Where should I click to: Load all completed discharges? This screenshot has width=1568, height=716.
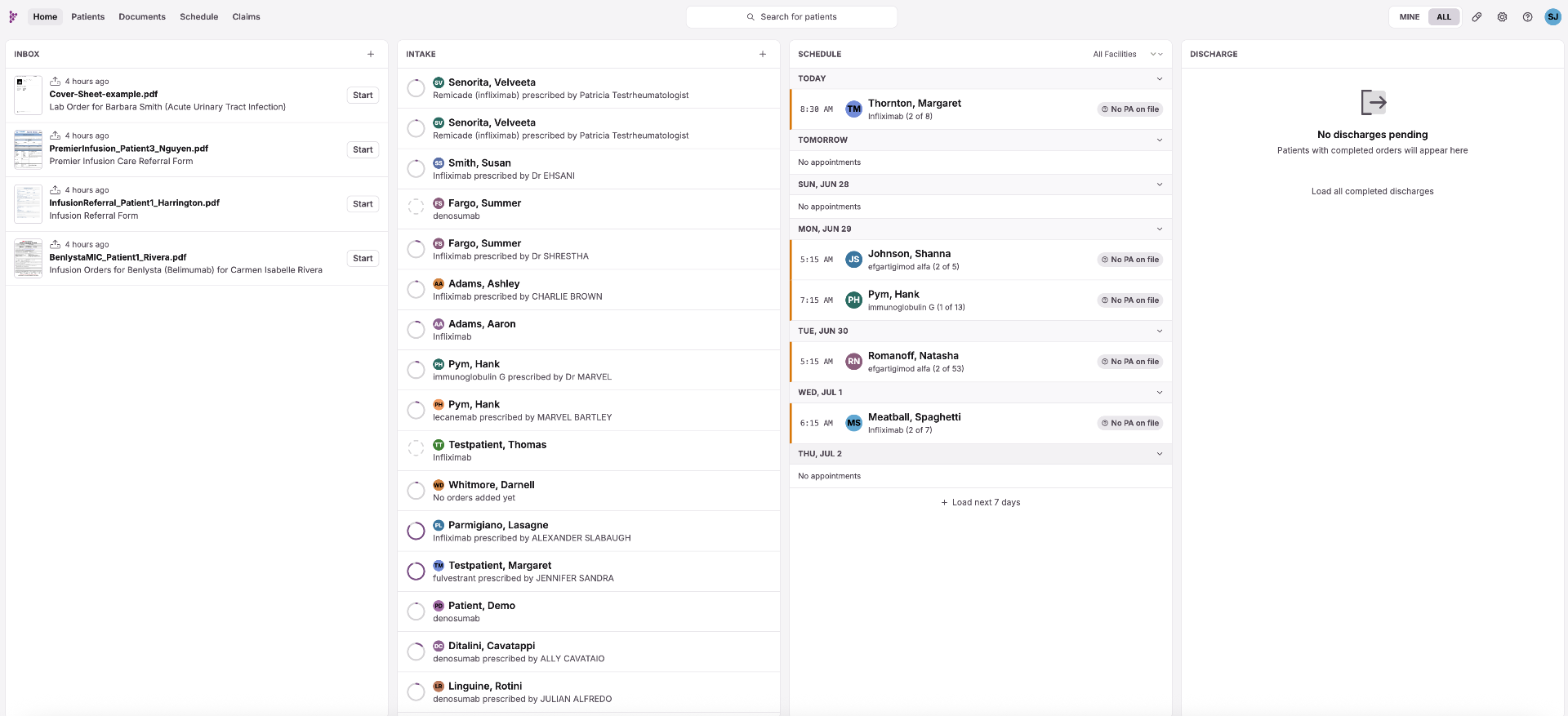coord(1372,191)
